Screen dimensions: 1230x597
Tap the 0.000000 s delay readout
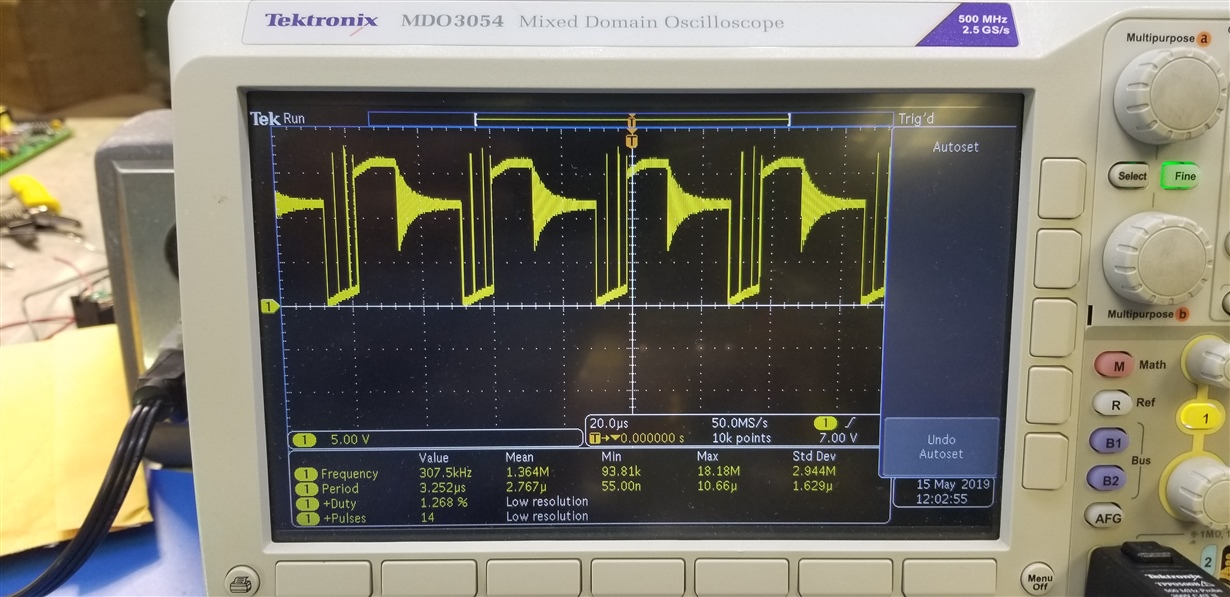652,438
